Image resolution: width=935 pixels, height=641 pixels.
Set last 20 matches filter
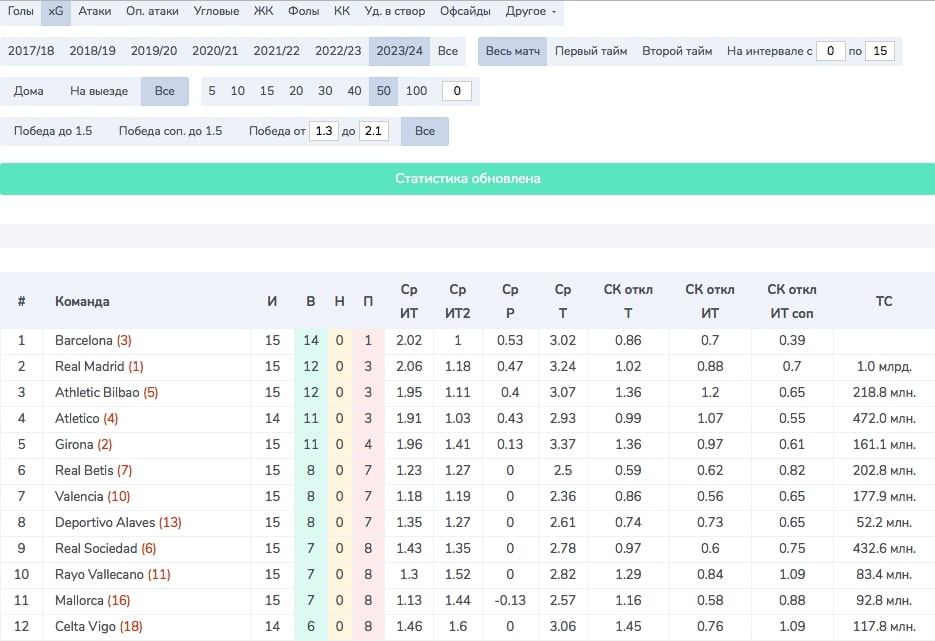(x=296, y=91)
